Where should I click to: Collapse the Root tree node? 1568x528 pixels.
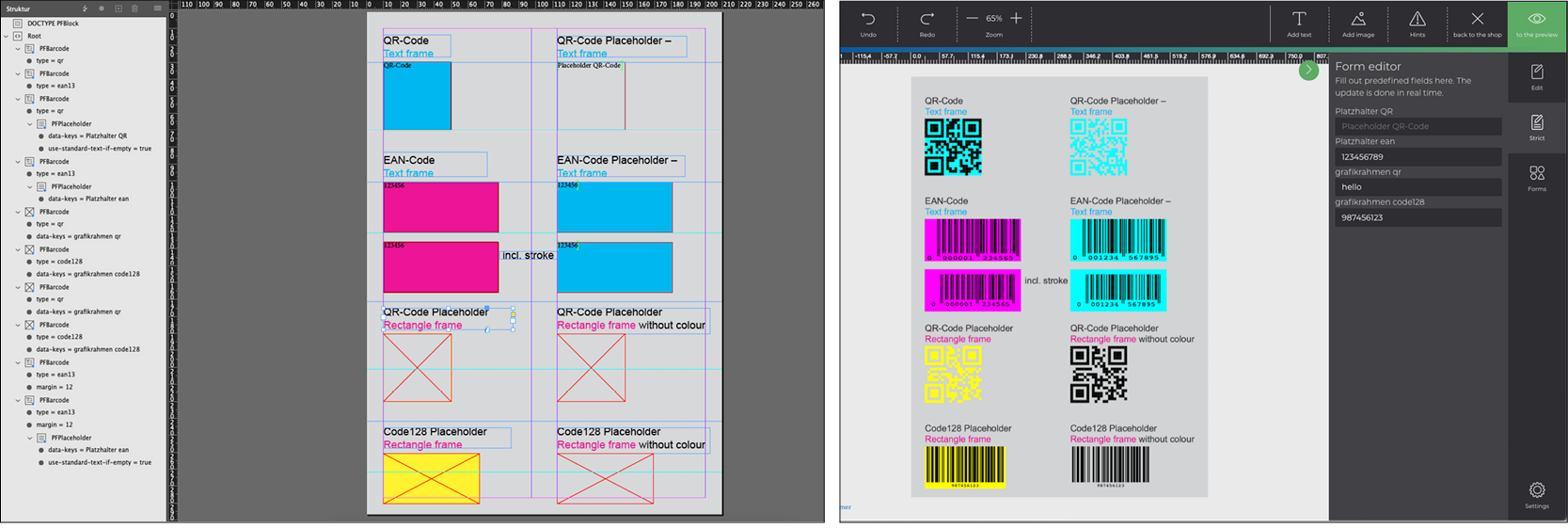point(7,36)
